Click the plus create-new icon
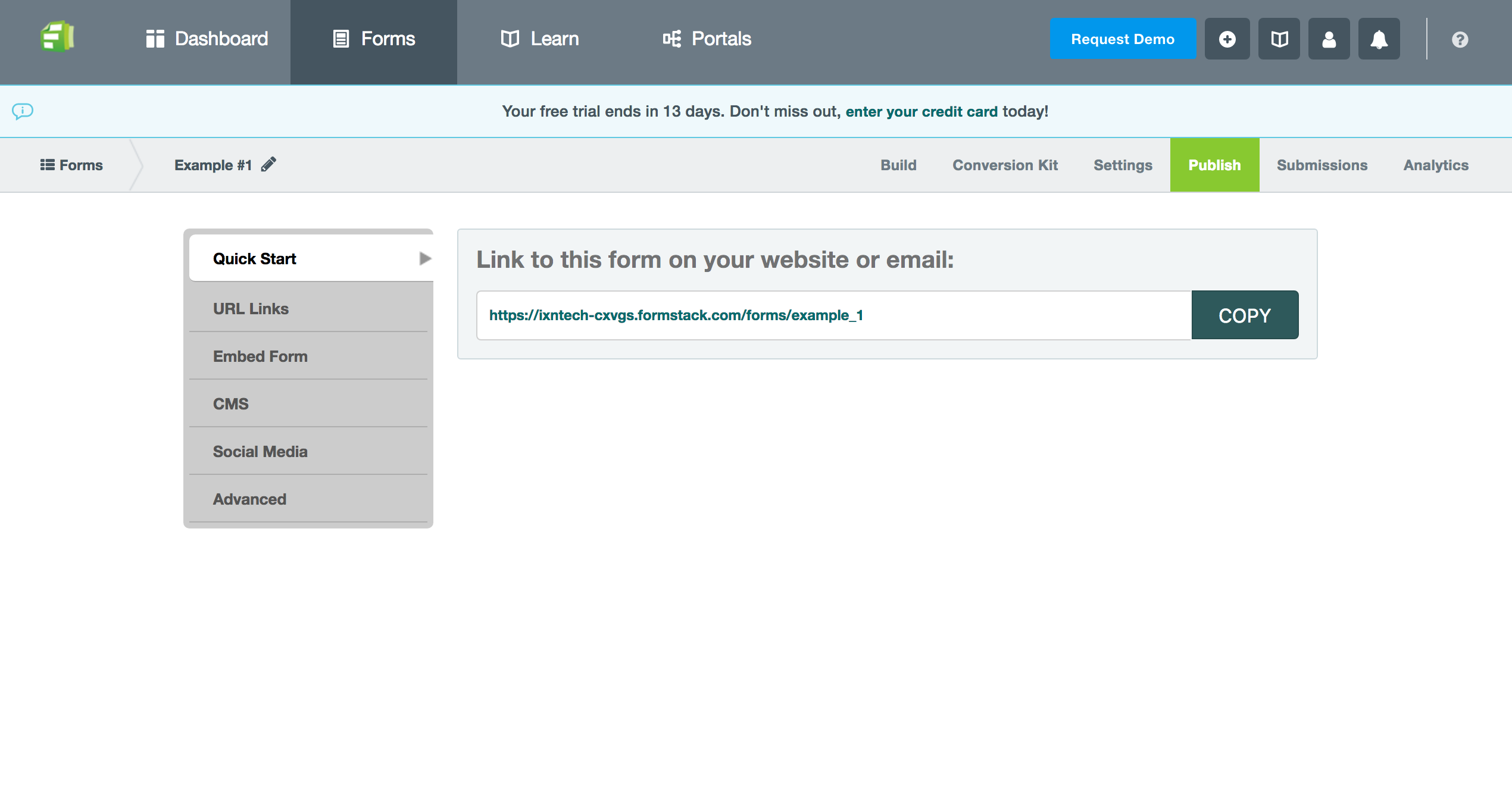Viewport: 1512px width, 807px height. click(1227, 39)
